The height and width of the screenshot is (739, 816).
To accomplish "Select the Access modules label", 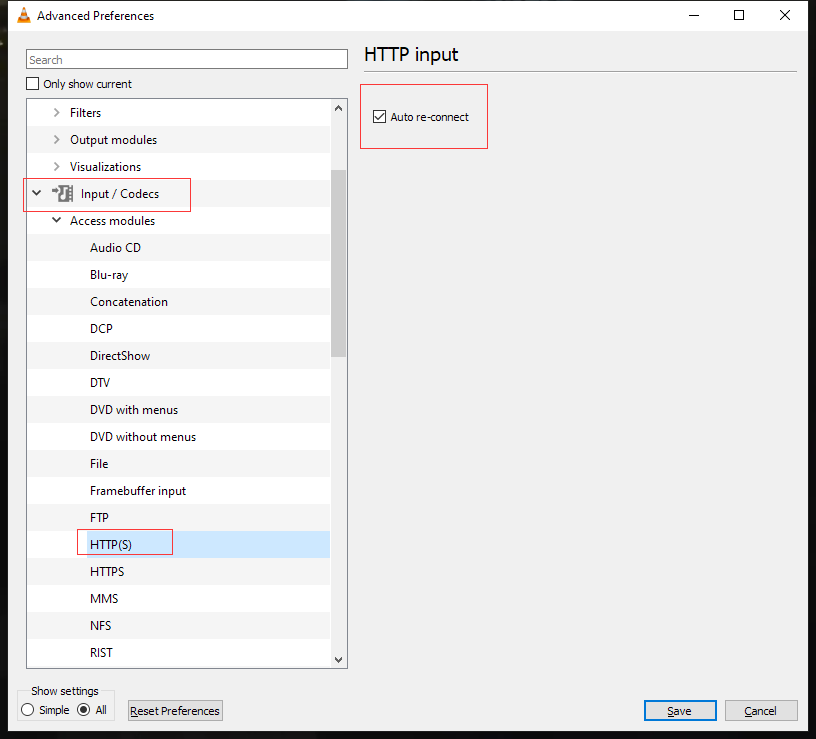I will tap(112, 221).
